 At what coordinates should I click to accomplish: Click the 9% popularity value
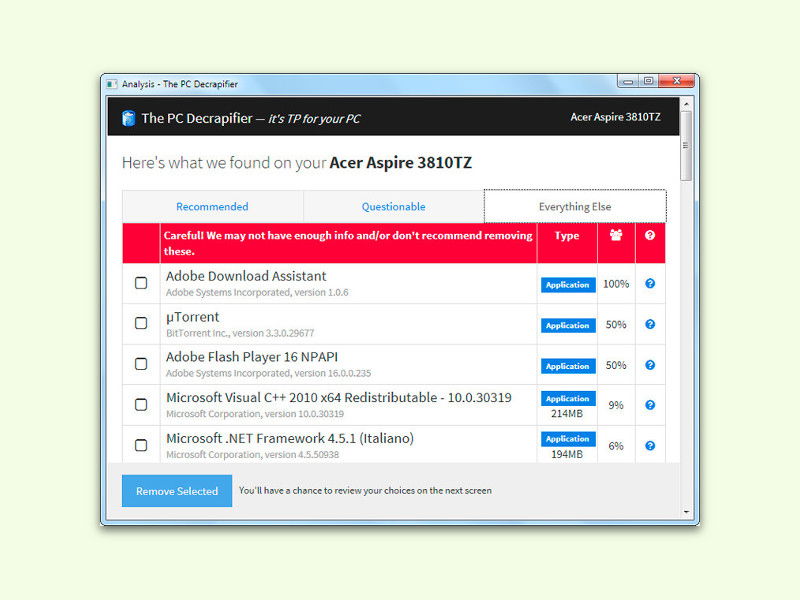coord(616,405)
